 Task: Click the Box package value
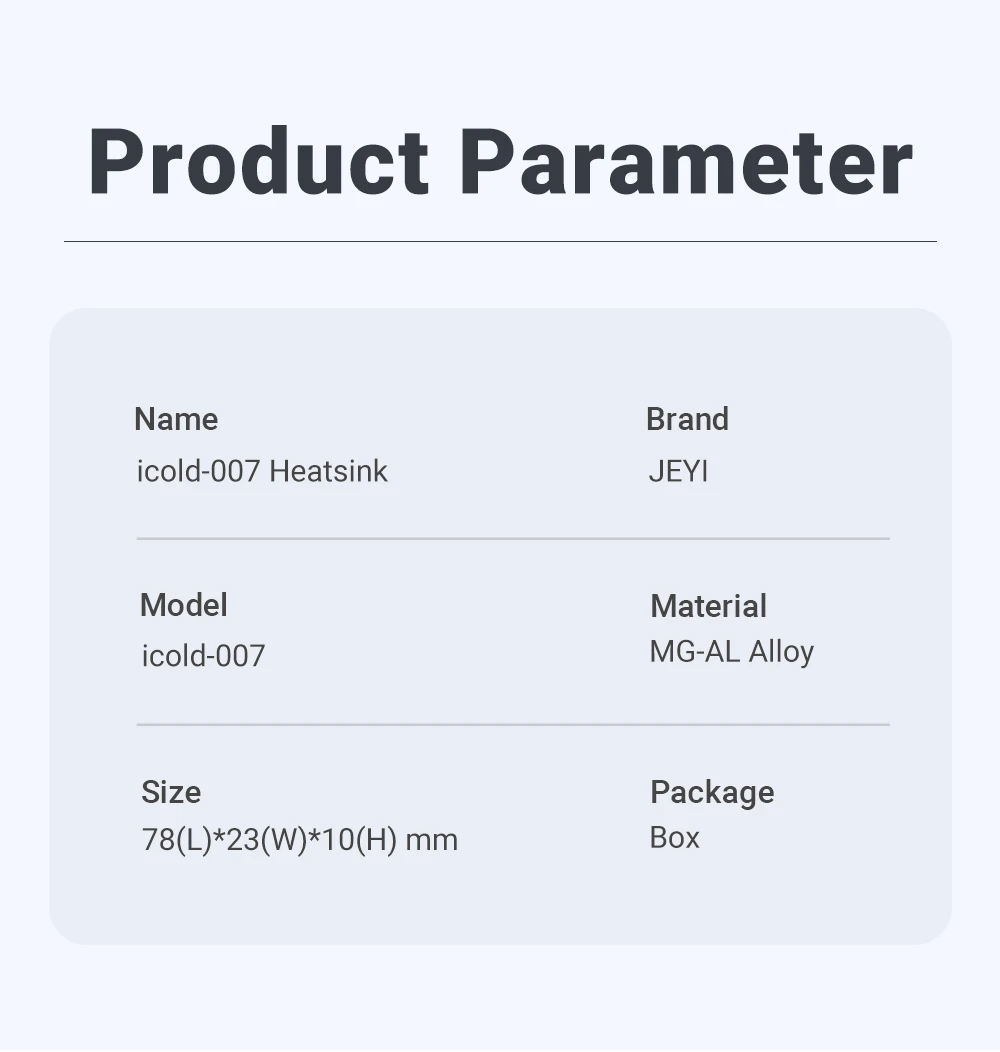point(674,838)
